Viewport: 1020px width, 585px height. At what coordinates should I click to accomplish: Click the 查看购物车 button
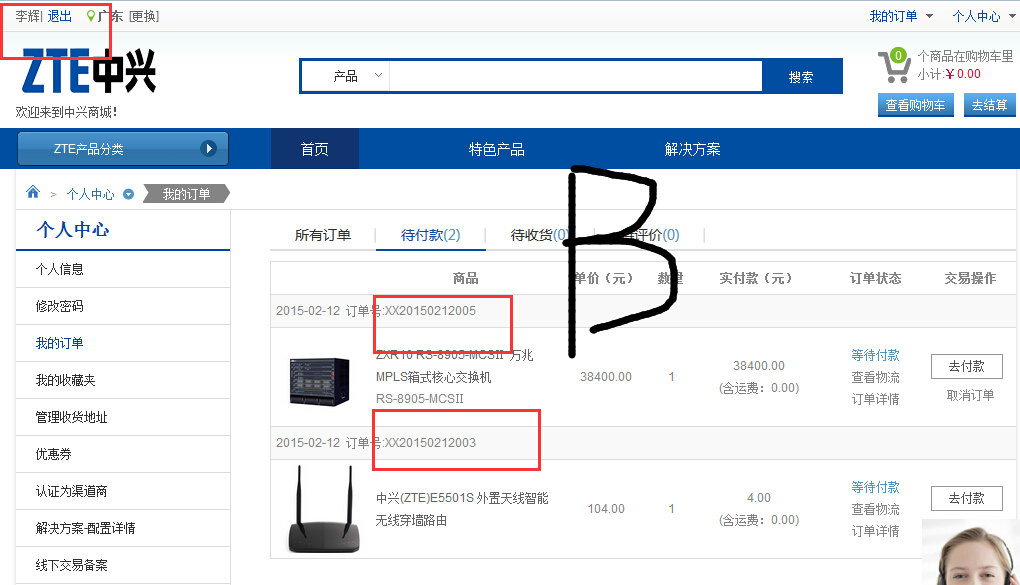click(915, 105)
